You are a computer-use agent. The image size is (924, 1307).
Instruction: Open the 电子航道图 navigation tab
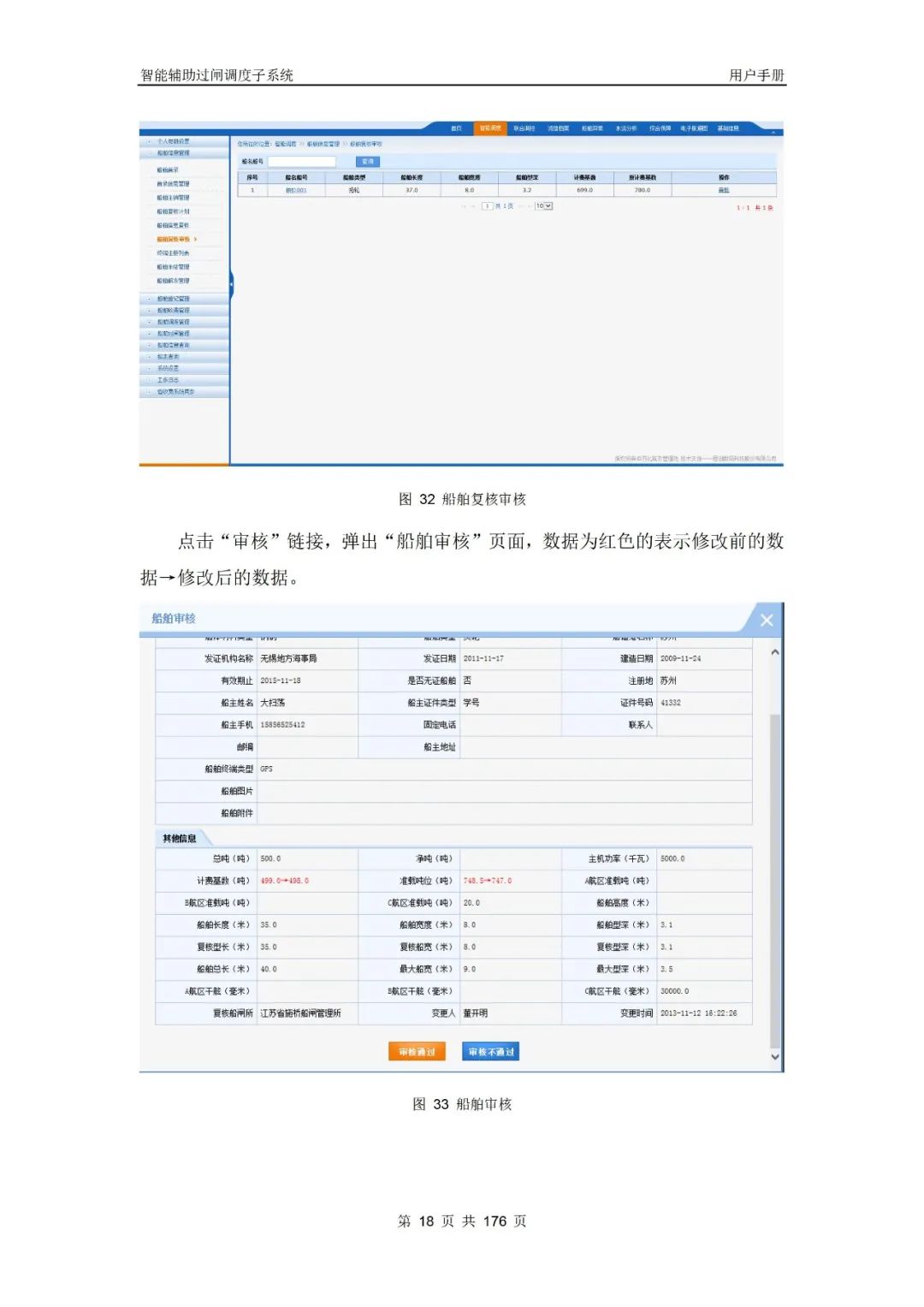click(694, 128)
